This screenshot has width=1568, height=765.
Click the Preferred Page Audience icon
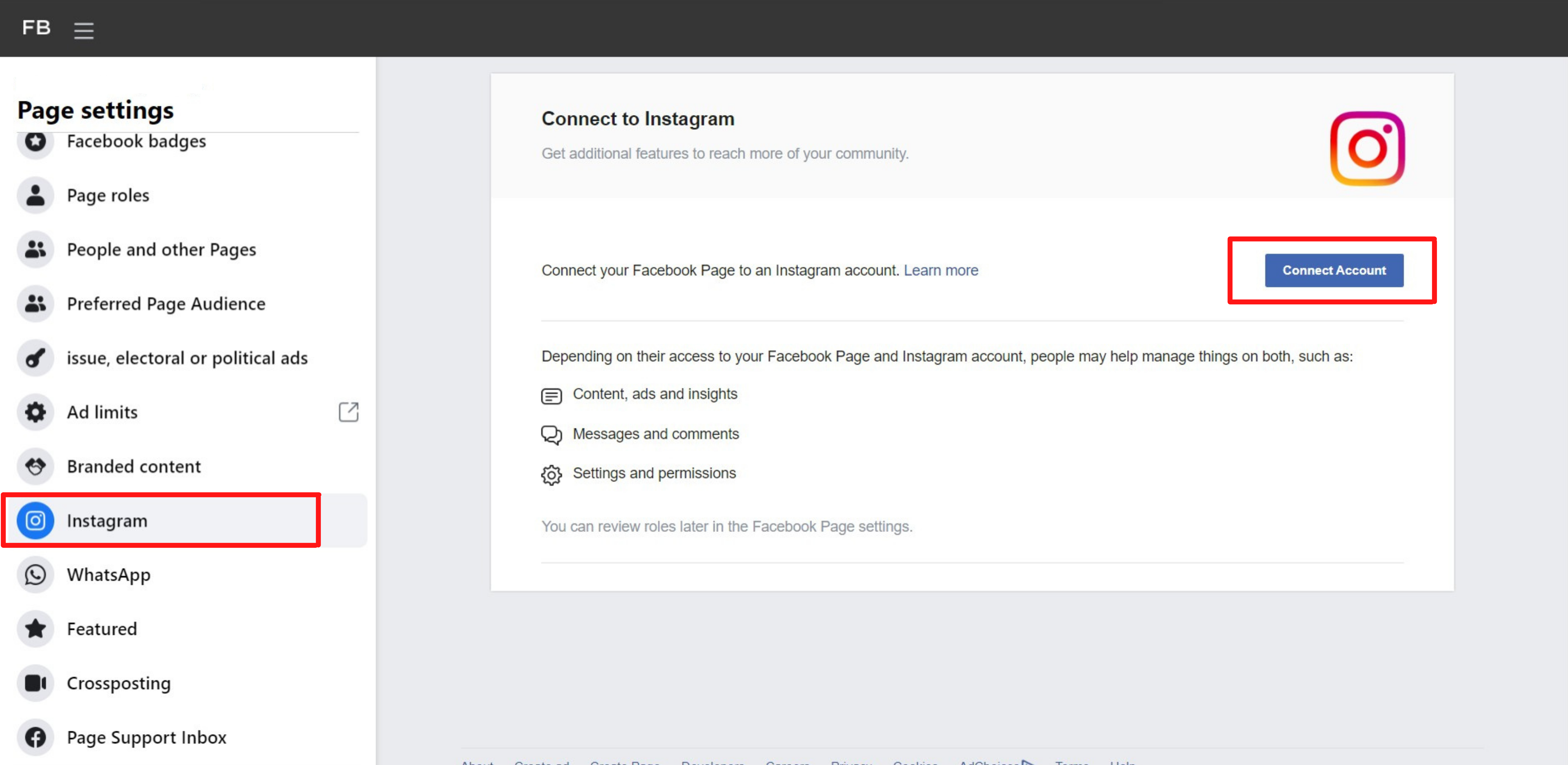pos(35,303)
